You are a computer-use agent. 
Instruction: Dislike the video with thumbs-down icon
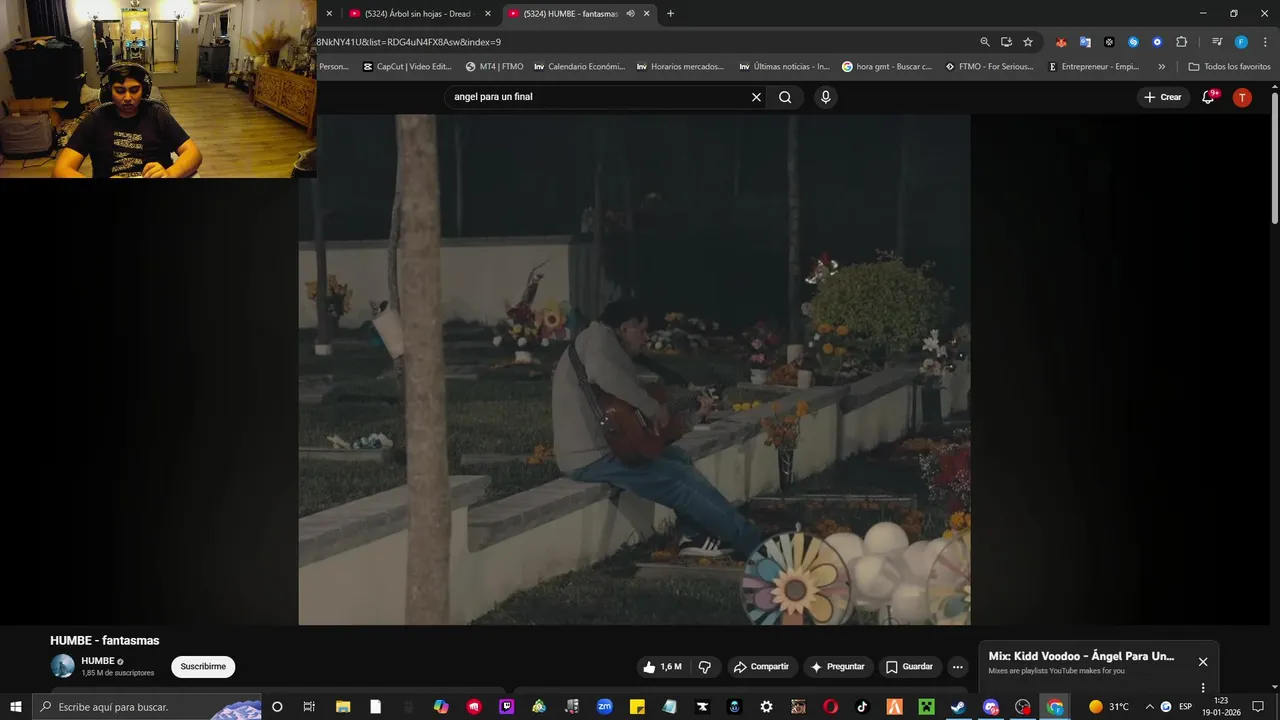704,667
